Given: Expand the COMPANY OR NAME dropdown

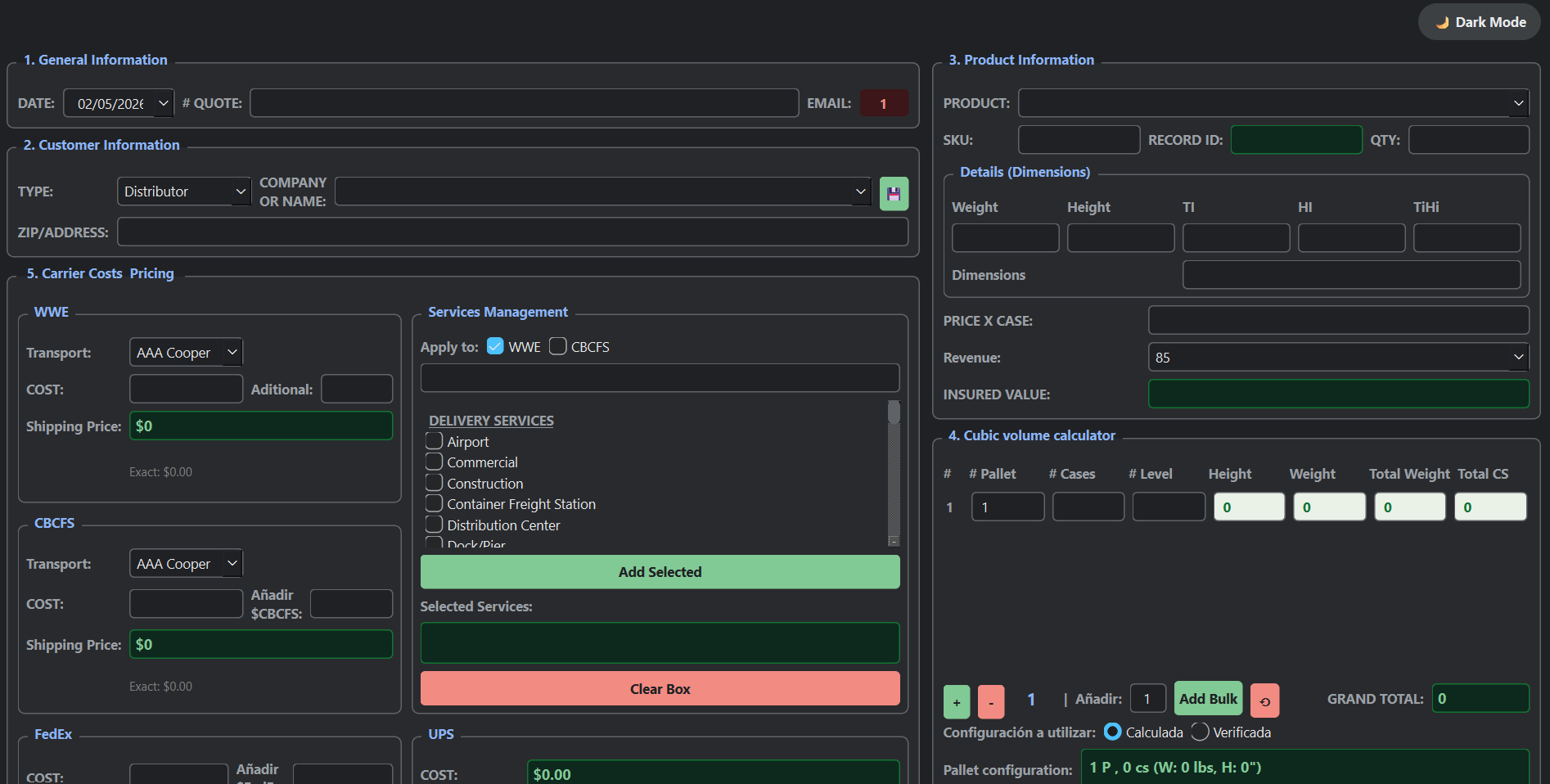Looking at the screenshot, I should point(860,191).
